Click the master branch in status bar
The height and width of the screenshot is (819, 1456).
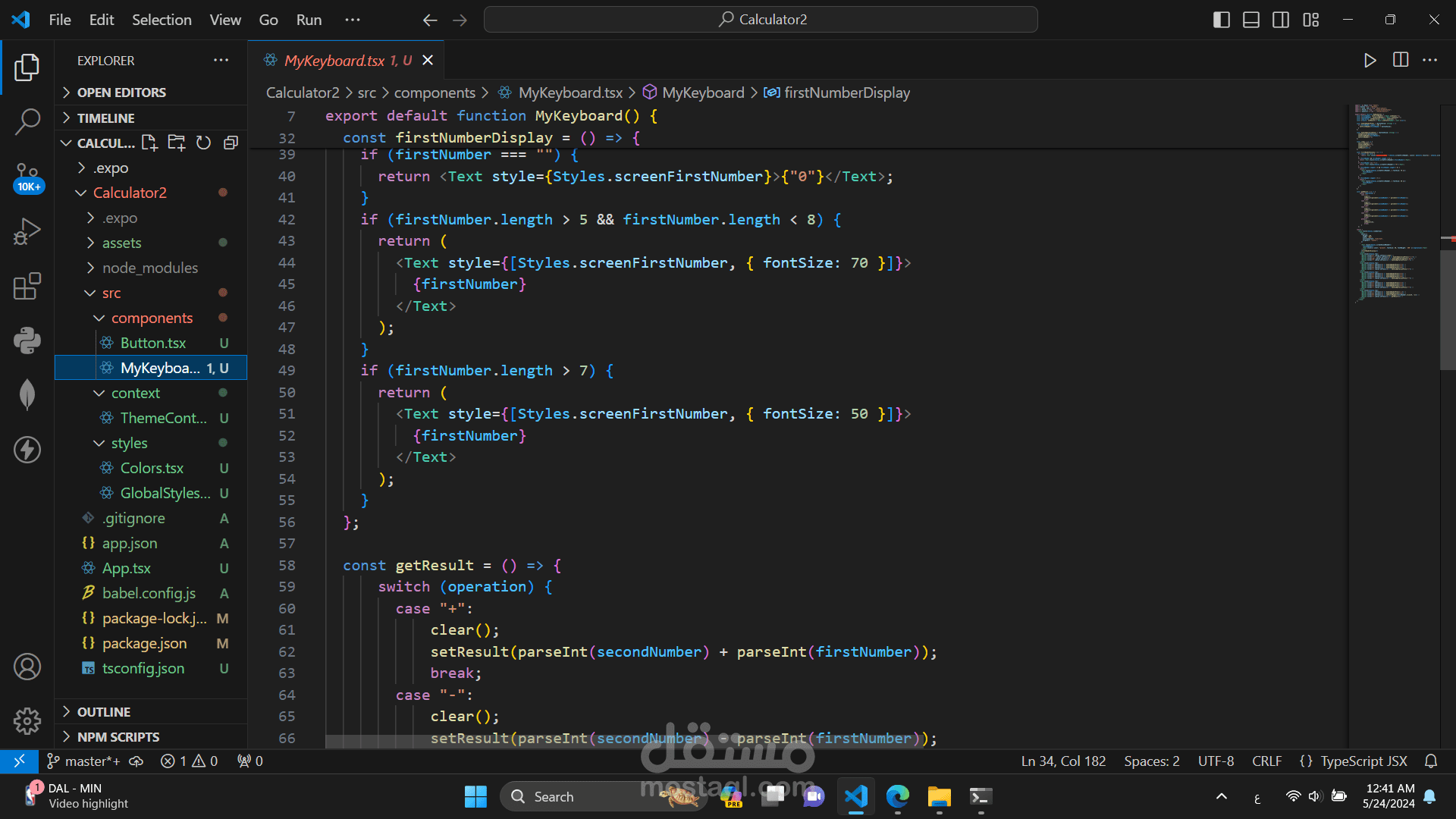click(x=83, y=761)
